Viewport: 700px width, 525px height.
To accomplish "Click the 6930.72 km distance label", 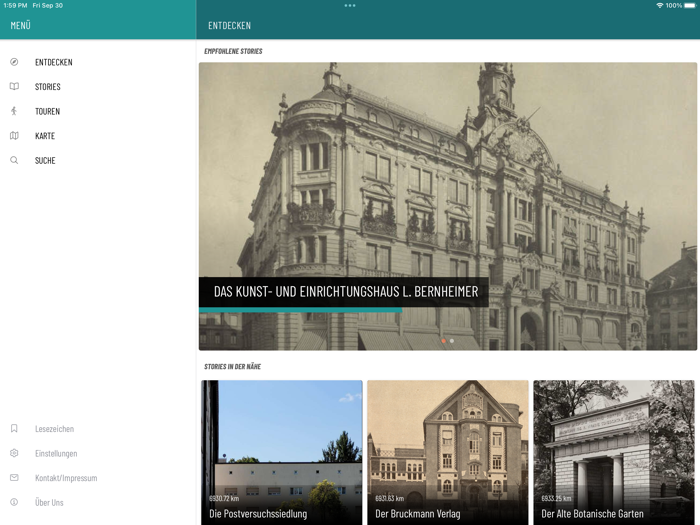I will 224,498.
